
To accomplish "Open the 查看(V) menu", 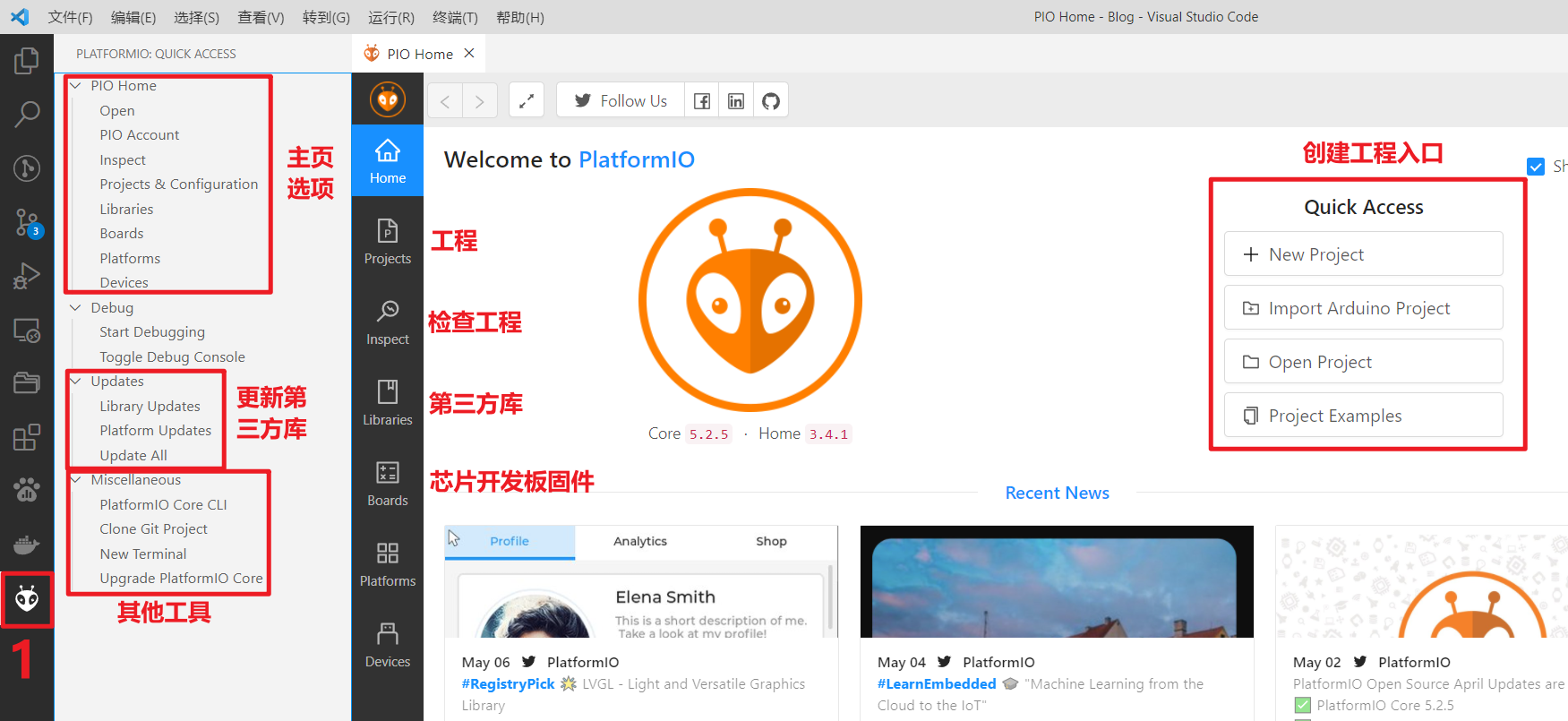I will pyautogui.click(x=261, y=17).
